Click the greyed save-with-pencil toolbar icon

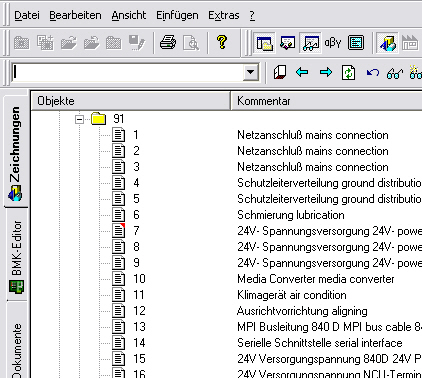(x=137, y=43)
